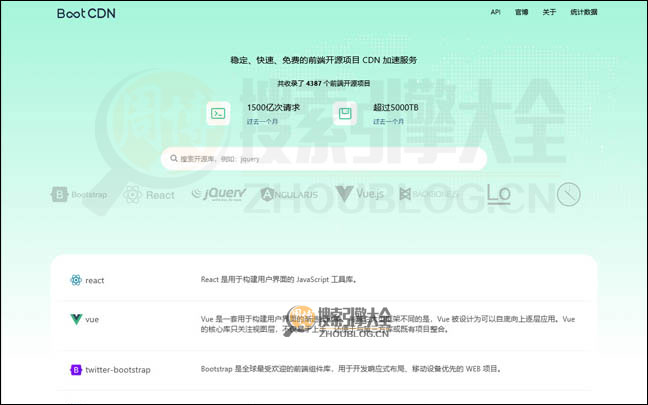Open the twitter-bootstrap library link

point(118,369)
